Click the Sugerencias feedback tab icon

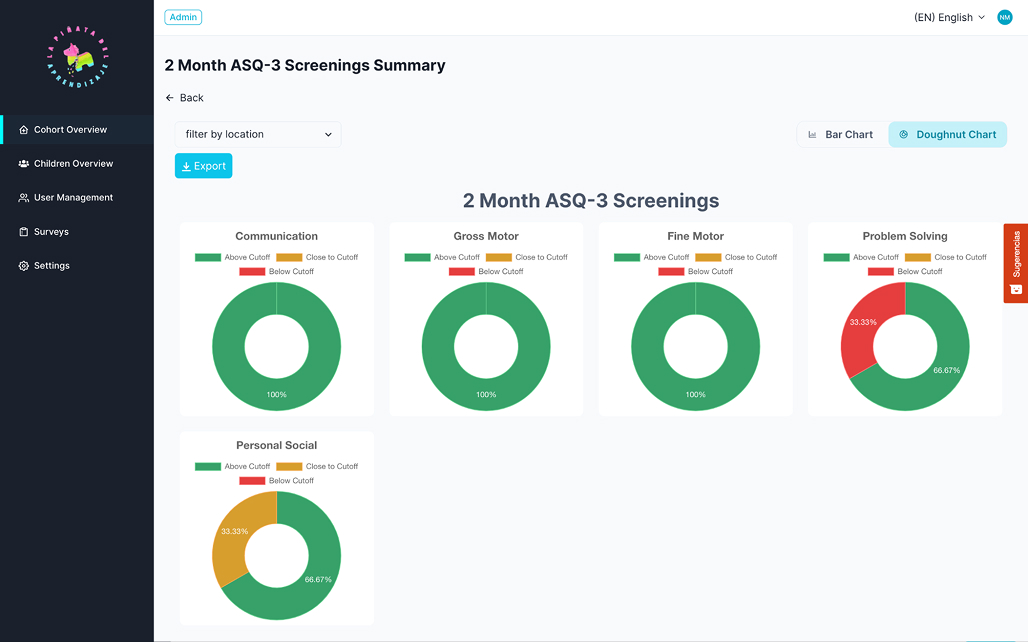pyautogui.click(x=1016, y=289)
